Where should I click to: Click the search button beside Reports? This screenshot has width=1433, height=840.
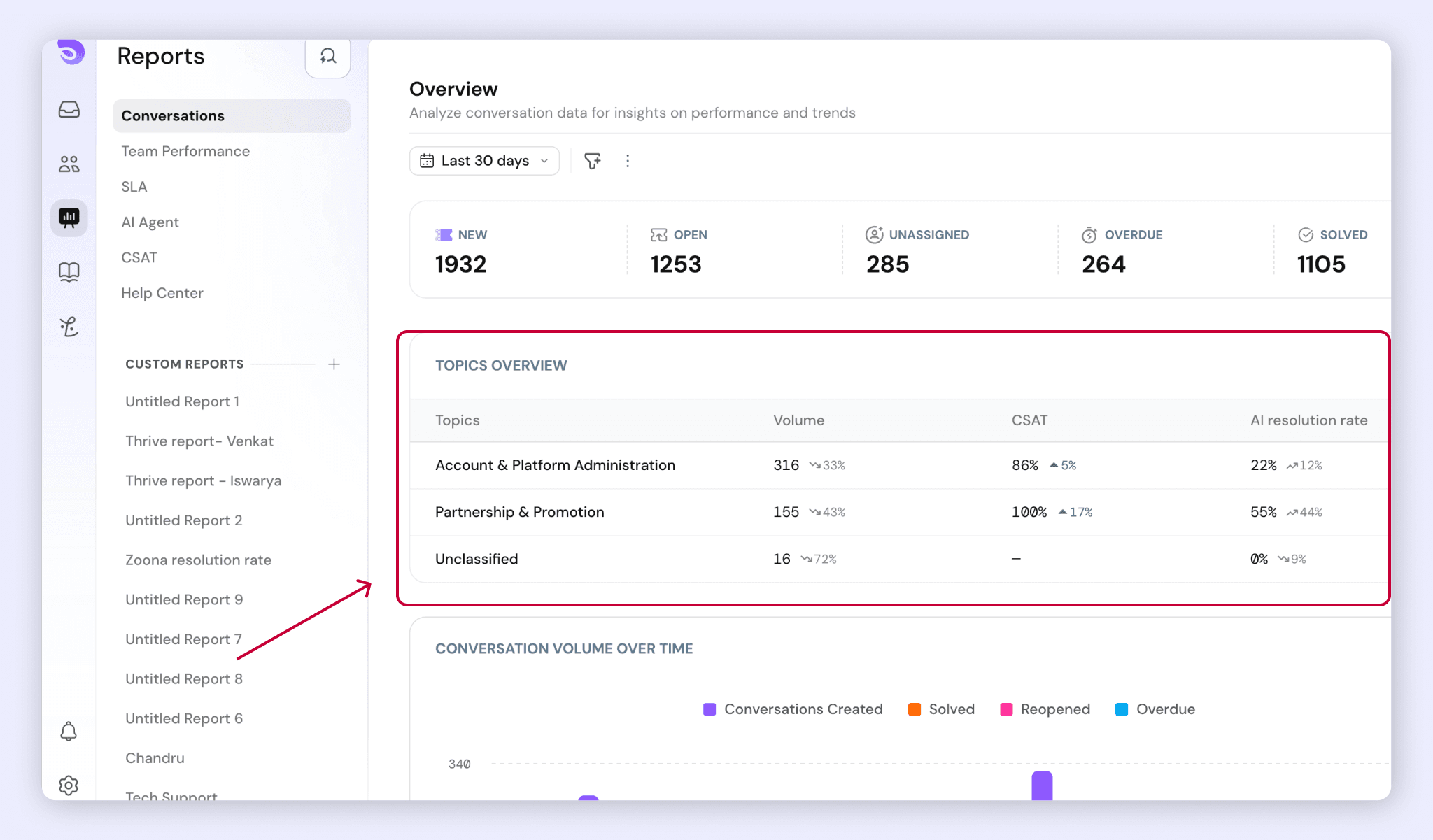coord(327,57)
